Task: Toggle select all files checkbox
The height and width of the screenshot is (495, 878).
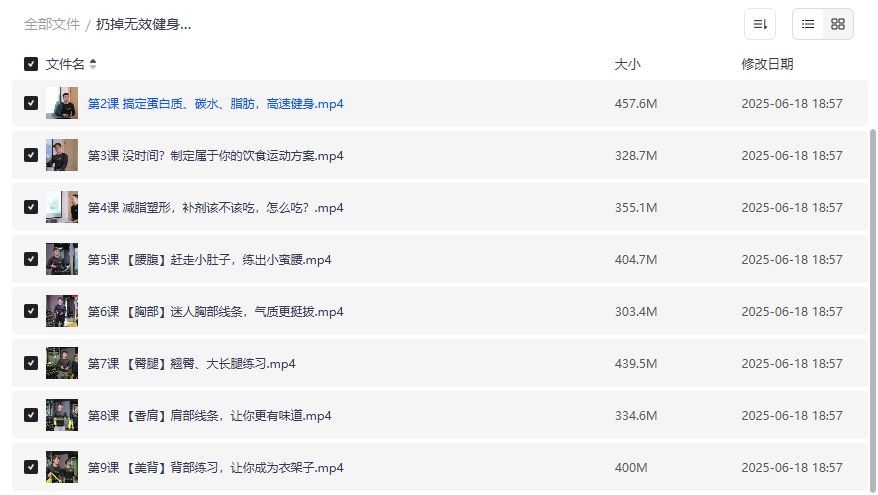Action: tap(31, 64)
